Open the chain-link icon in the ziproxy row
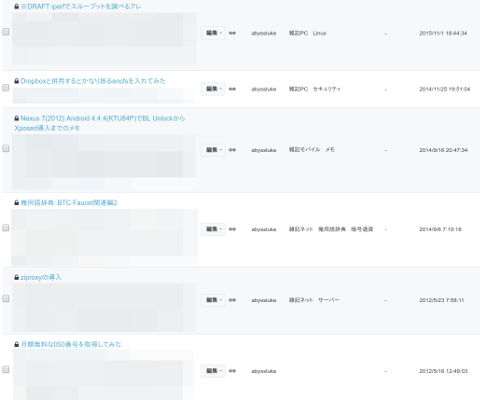480x400 pixels. point(232,300)
